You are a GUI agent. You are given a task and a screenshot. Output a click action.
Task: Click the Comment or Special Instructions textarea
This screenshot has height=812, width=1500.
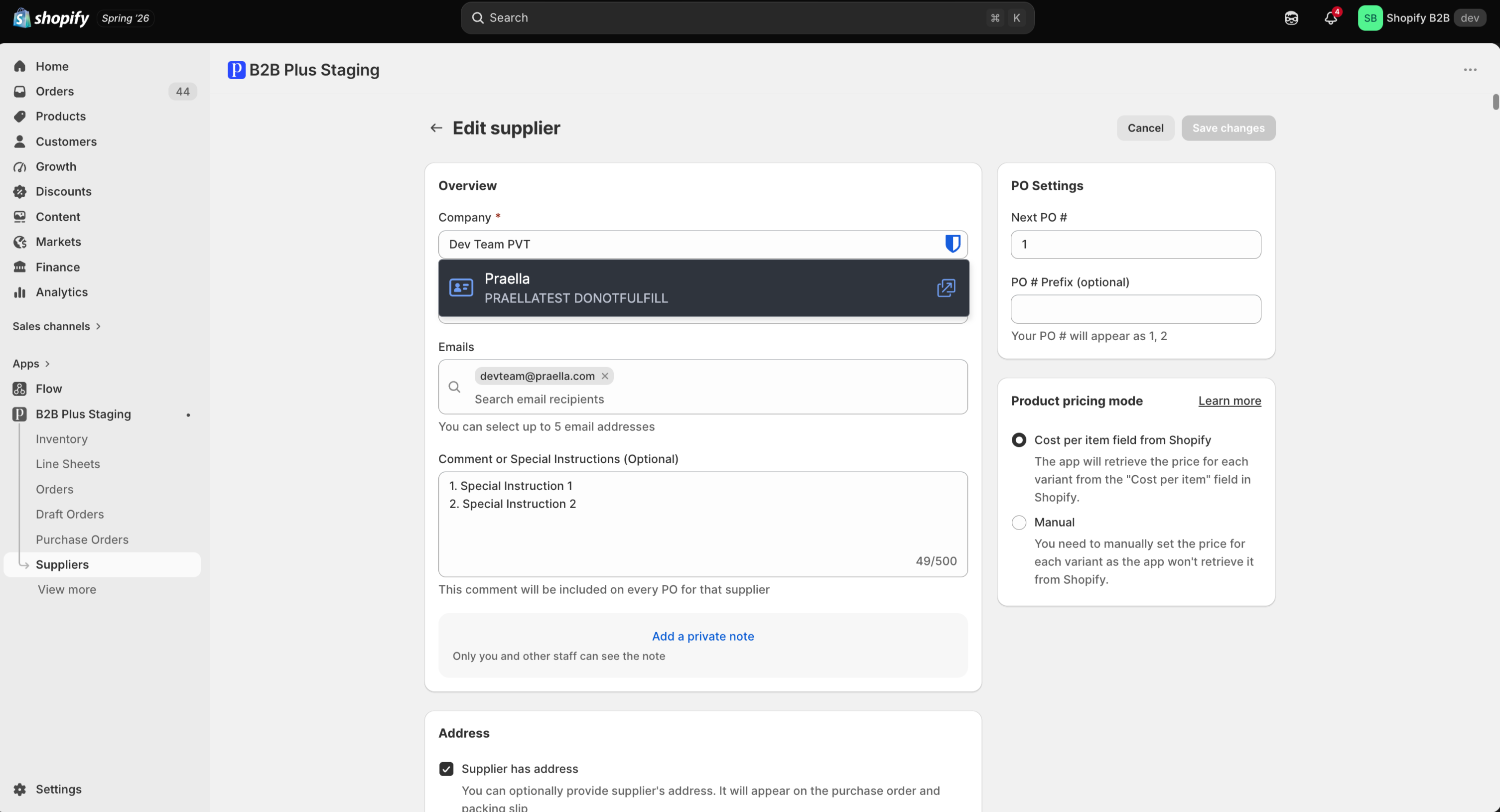click(x=703, y=525)
